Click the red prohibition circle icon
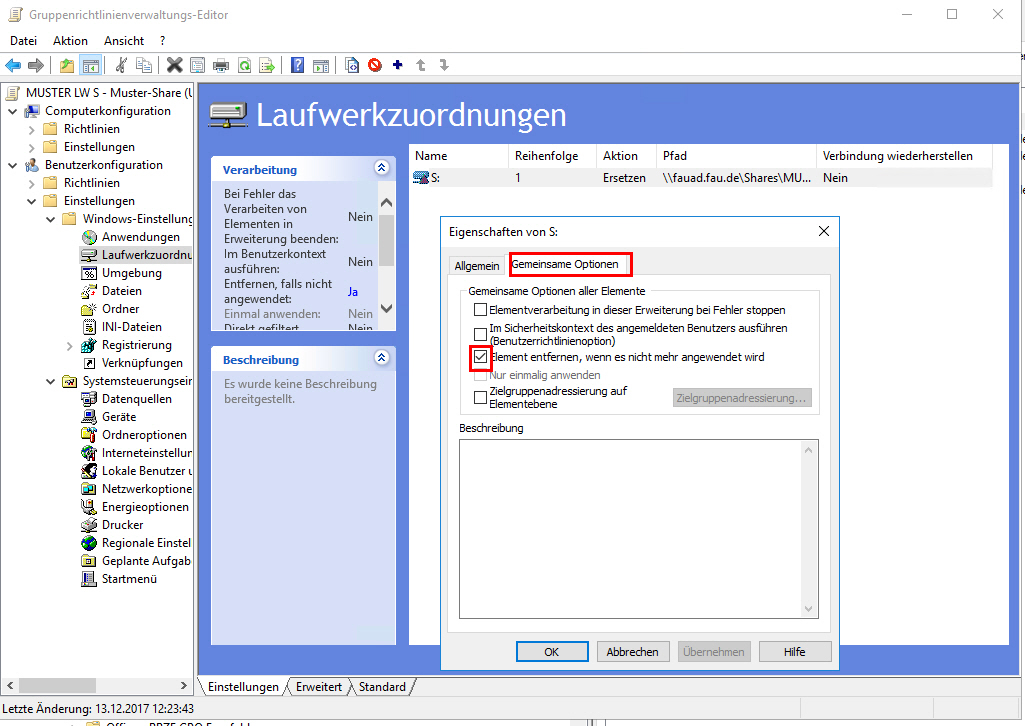 coord(375,66)
